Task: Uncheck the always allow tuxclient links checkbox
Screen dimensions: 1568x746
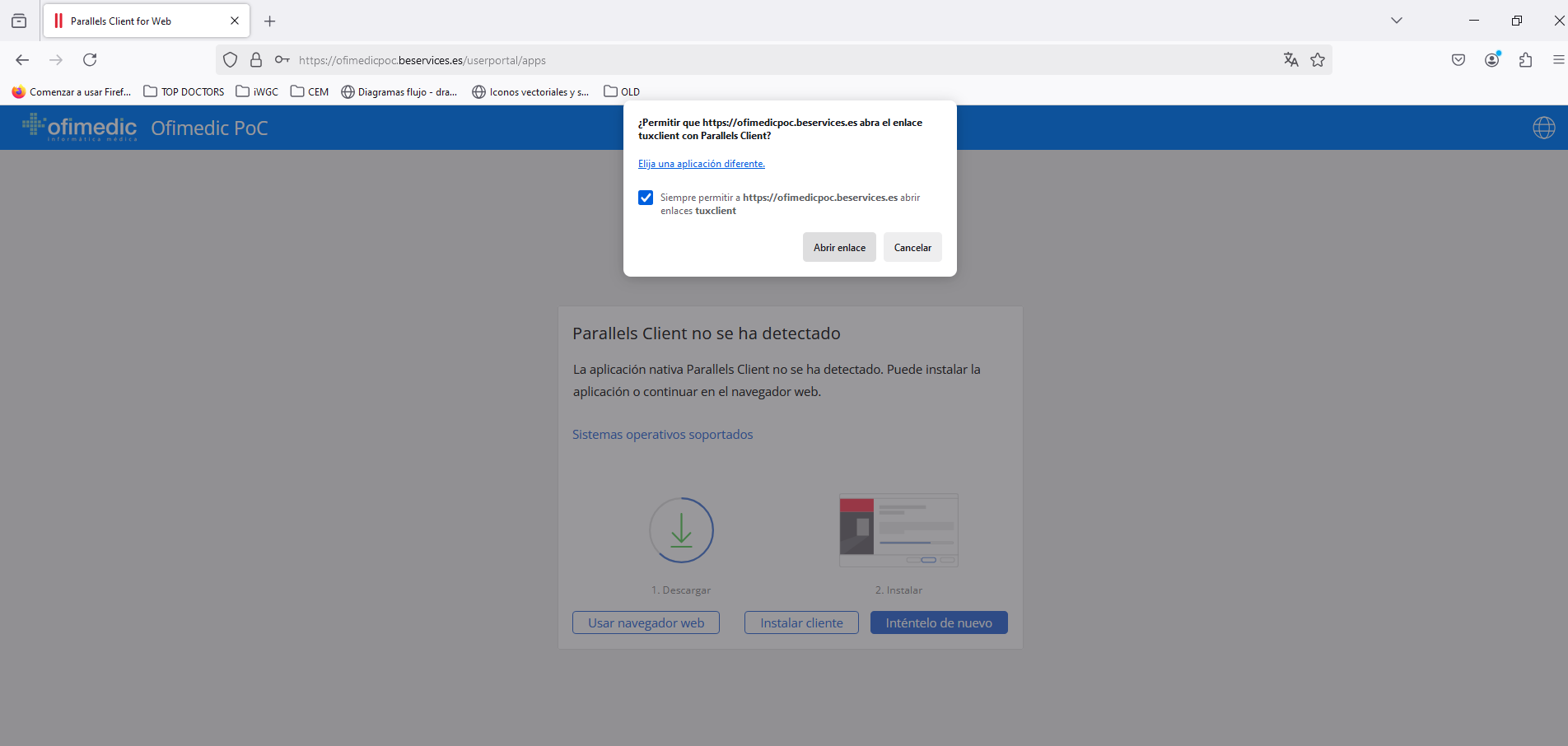Action: pyautogui.click(x=646, y=198)
